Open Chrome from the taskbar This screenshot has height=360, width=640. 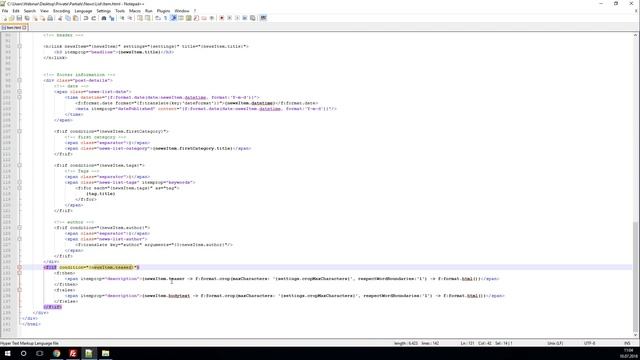(x=56, y=353)
